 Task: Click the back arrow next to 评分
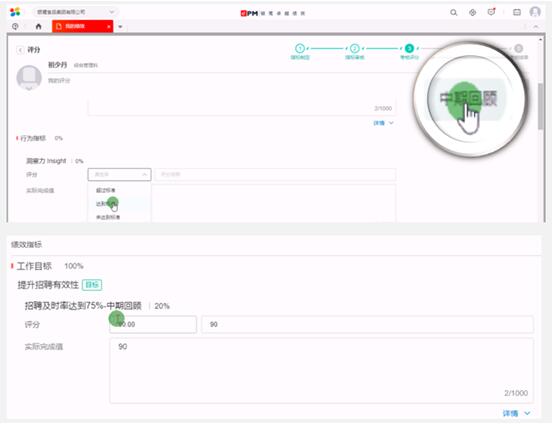(x=20, y=50)
